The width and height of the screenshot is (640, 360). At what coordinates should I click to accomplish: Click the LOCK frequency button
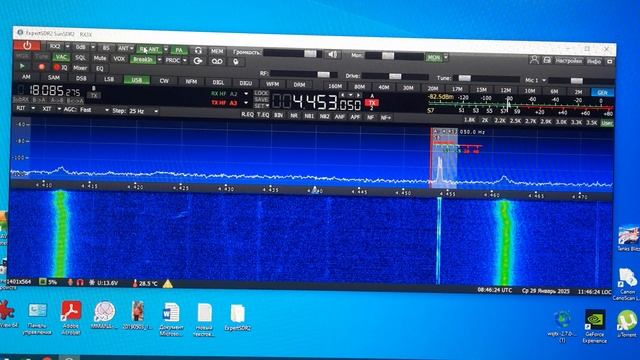coord(261,93)
